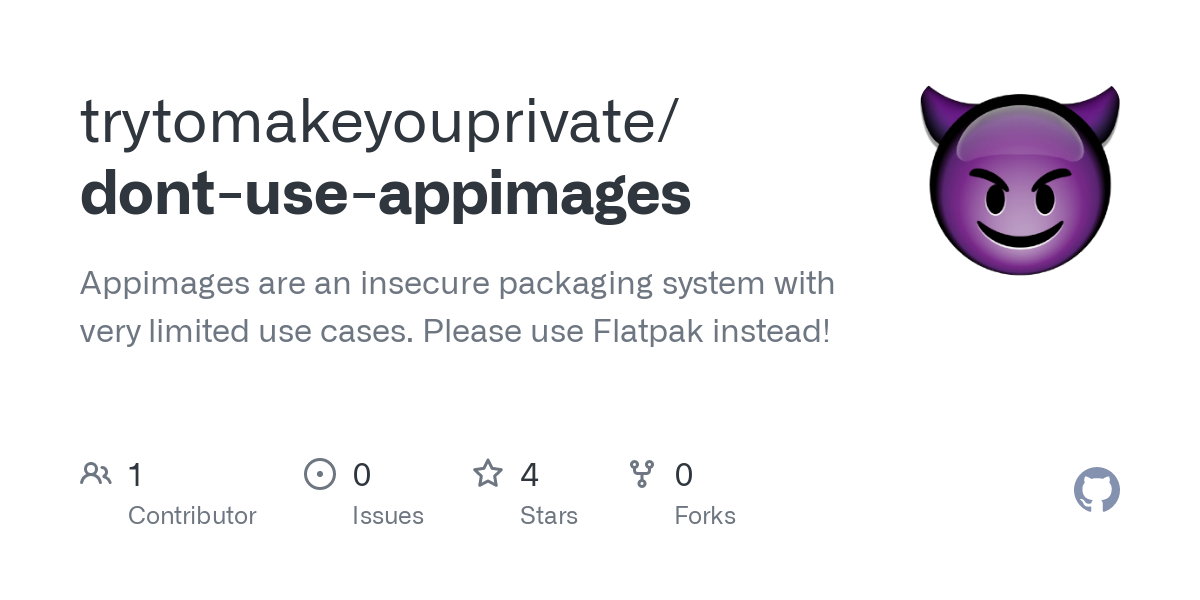
Task: Click the slash after the owner name
Action: [x=668, y=122]
